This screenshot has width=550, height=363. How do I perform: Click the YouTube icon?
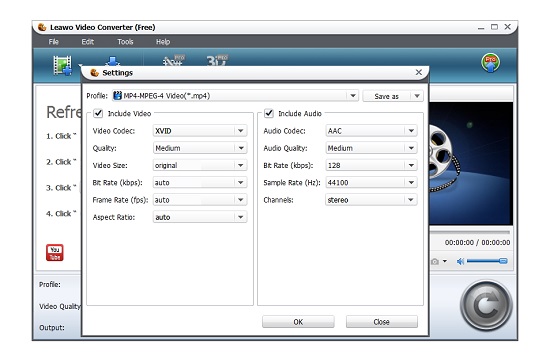click(x=55, y=253)
